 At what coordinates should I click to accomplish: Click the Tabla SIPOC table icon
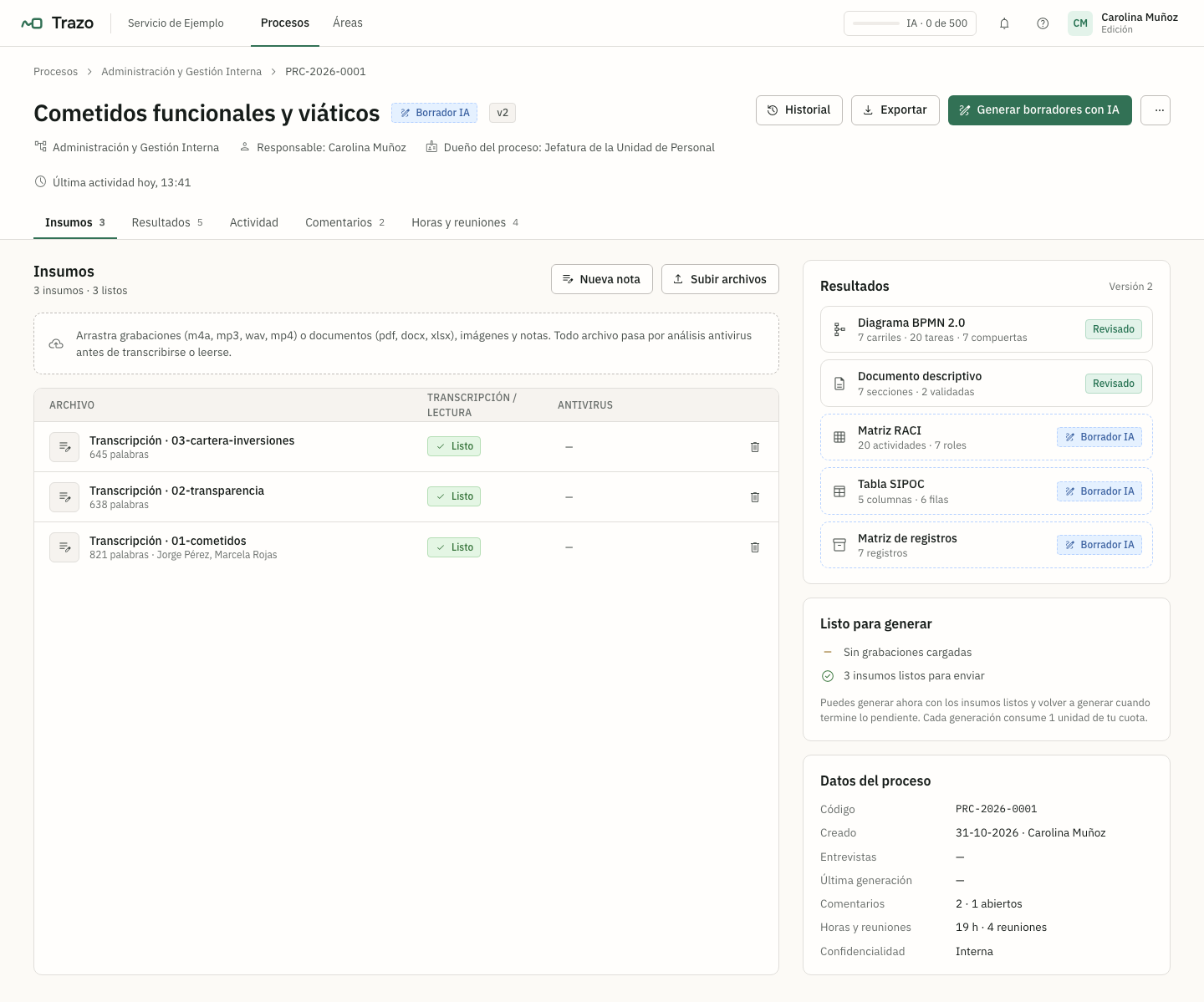coord(839,491)
